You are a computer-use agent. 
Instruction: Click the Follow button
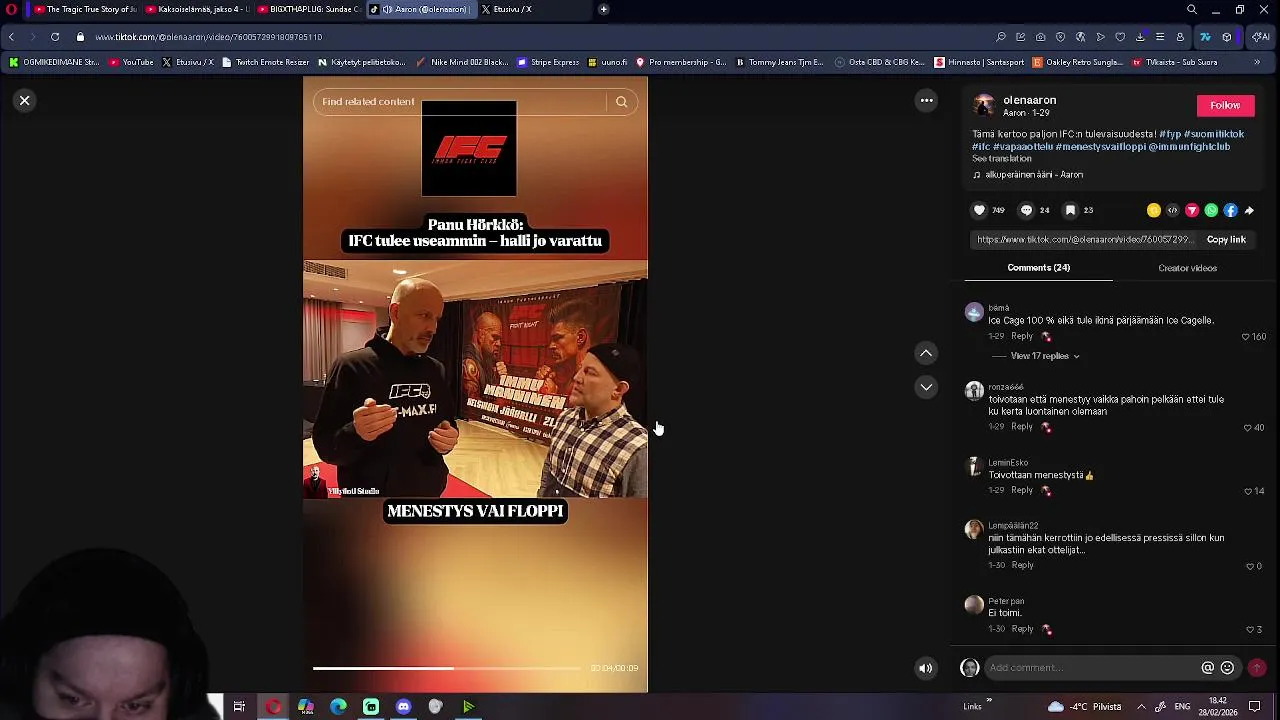coord(1225,106)
